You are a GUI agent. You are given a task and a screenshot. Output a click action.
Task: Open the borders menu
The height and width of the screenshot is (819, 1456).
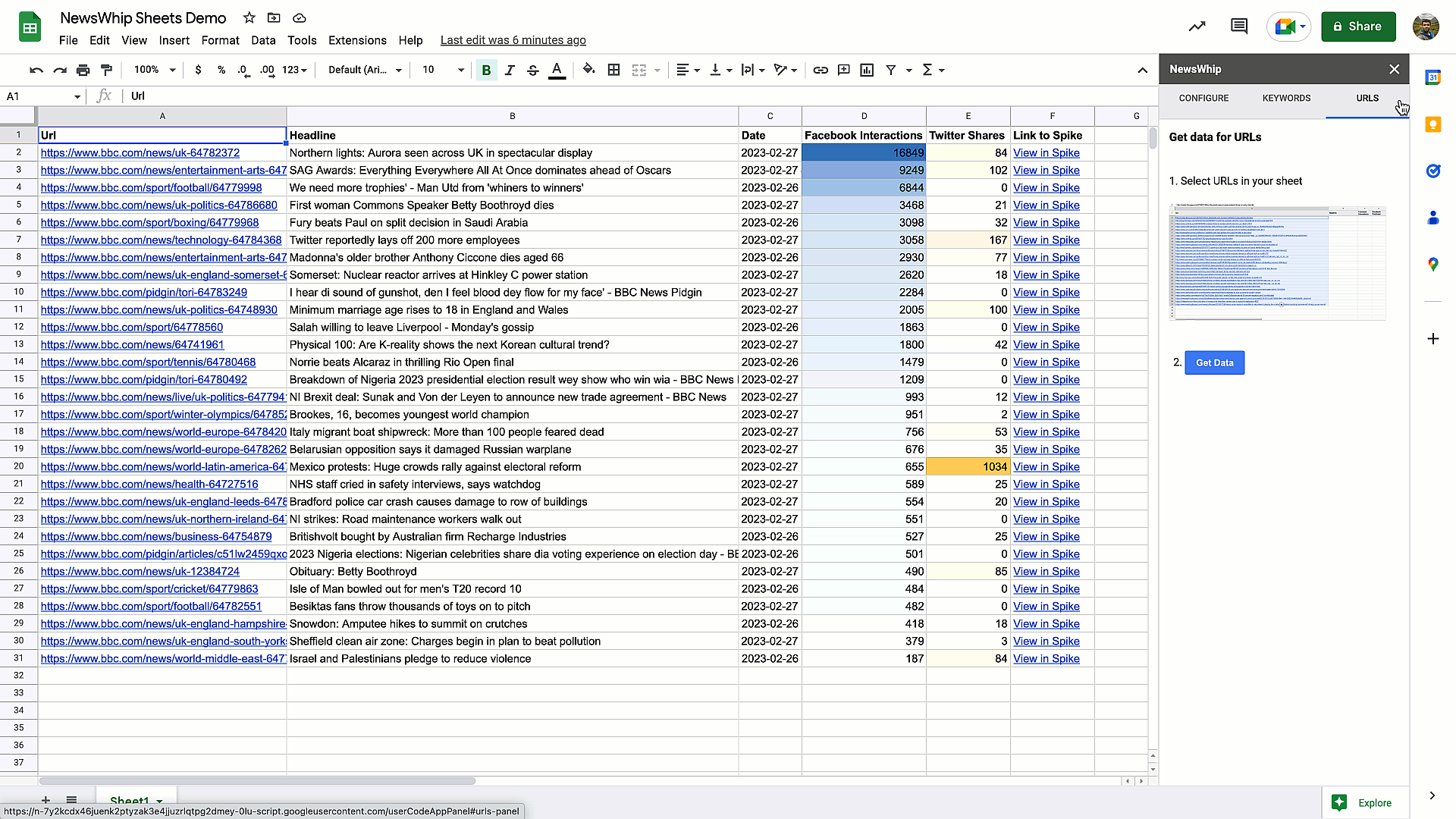tap(613, 70)
